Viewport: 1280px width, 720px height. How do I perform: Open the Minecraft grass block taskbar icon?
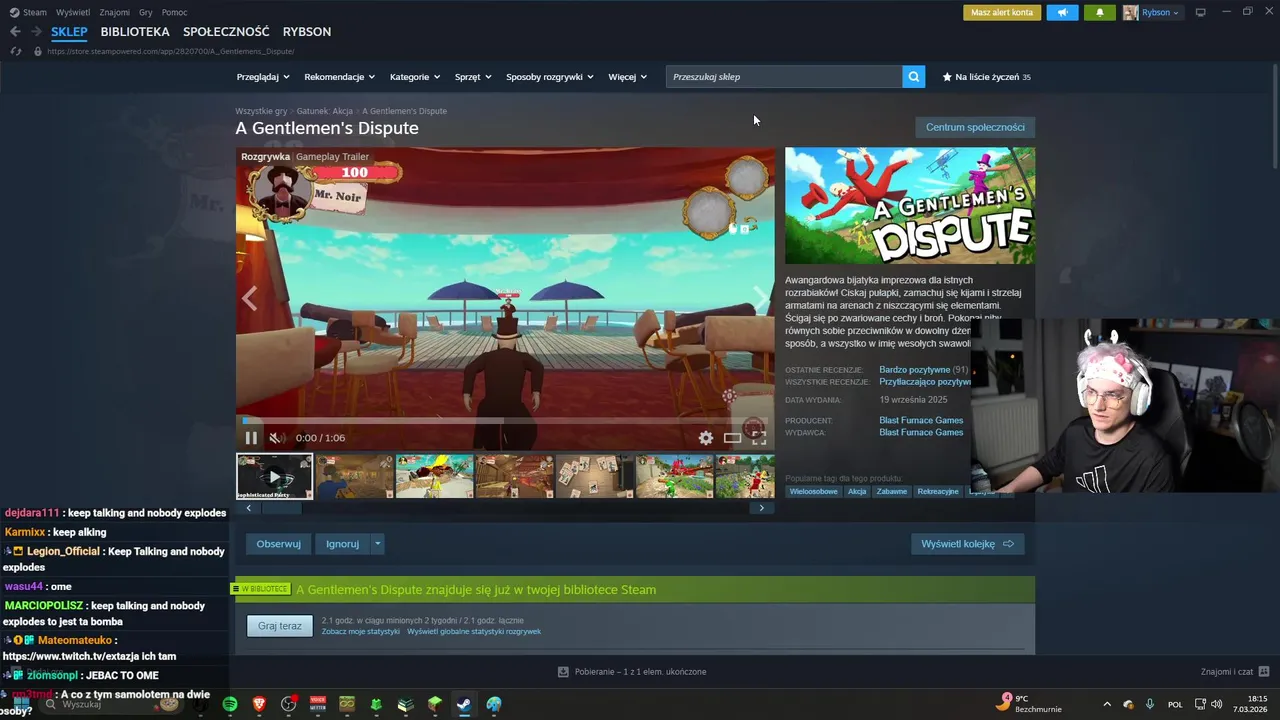[435, 704]
